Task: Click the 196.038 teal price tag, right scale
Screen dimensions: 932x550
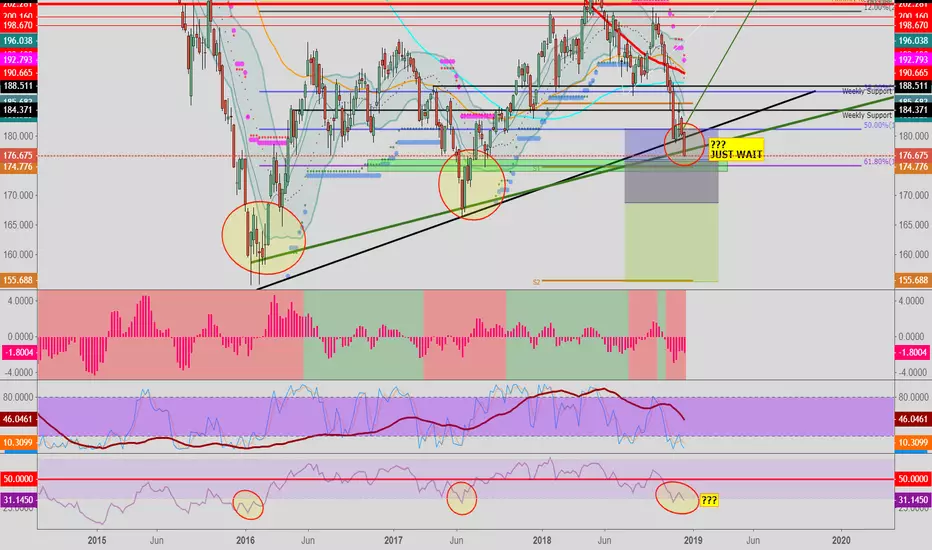Action: 912,40
